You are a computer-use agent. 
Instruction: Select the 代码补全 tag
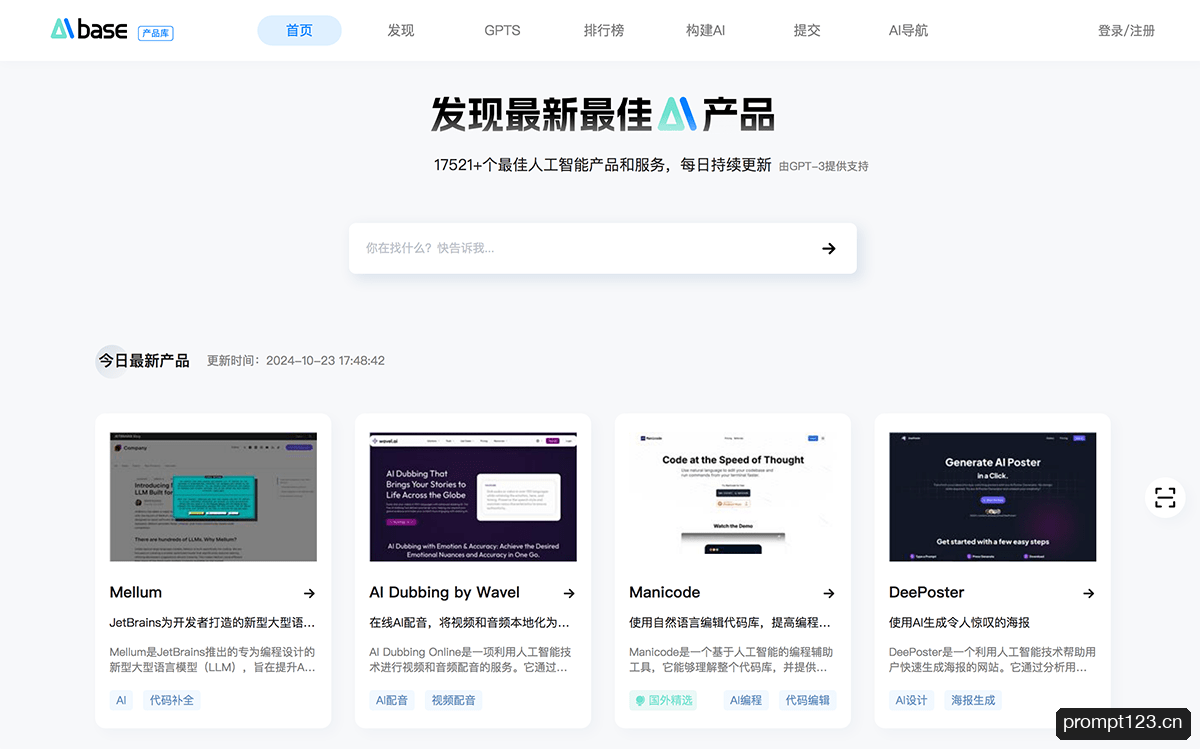pos(172,700)
